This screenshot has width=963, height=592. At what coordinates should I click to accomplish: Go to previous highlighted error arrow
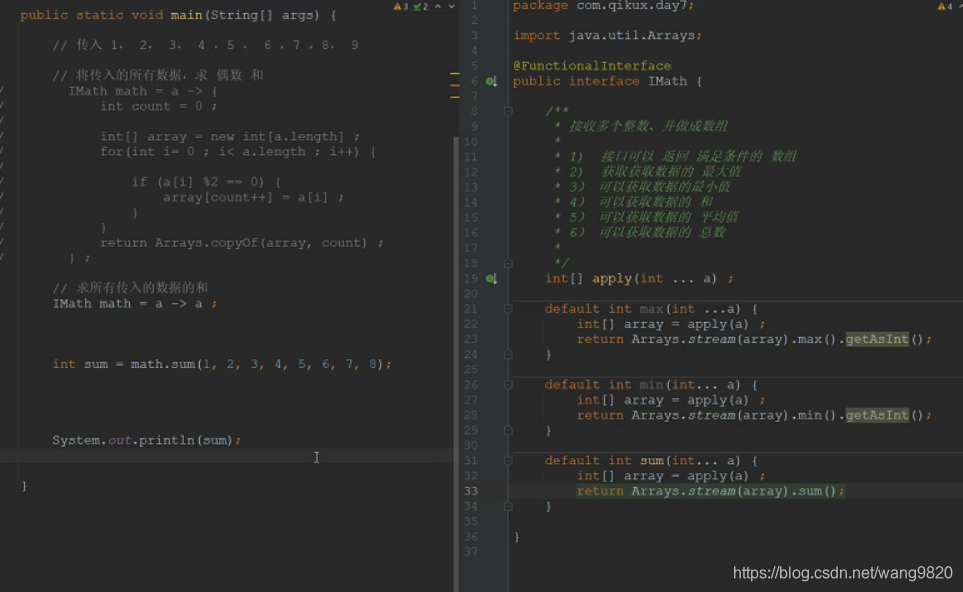[x=438, y=7]
